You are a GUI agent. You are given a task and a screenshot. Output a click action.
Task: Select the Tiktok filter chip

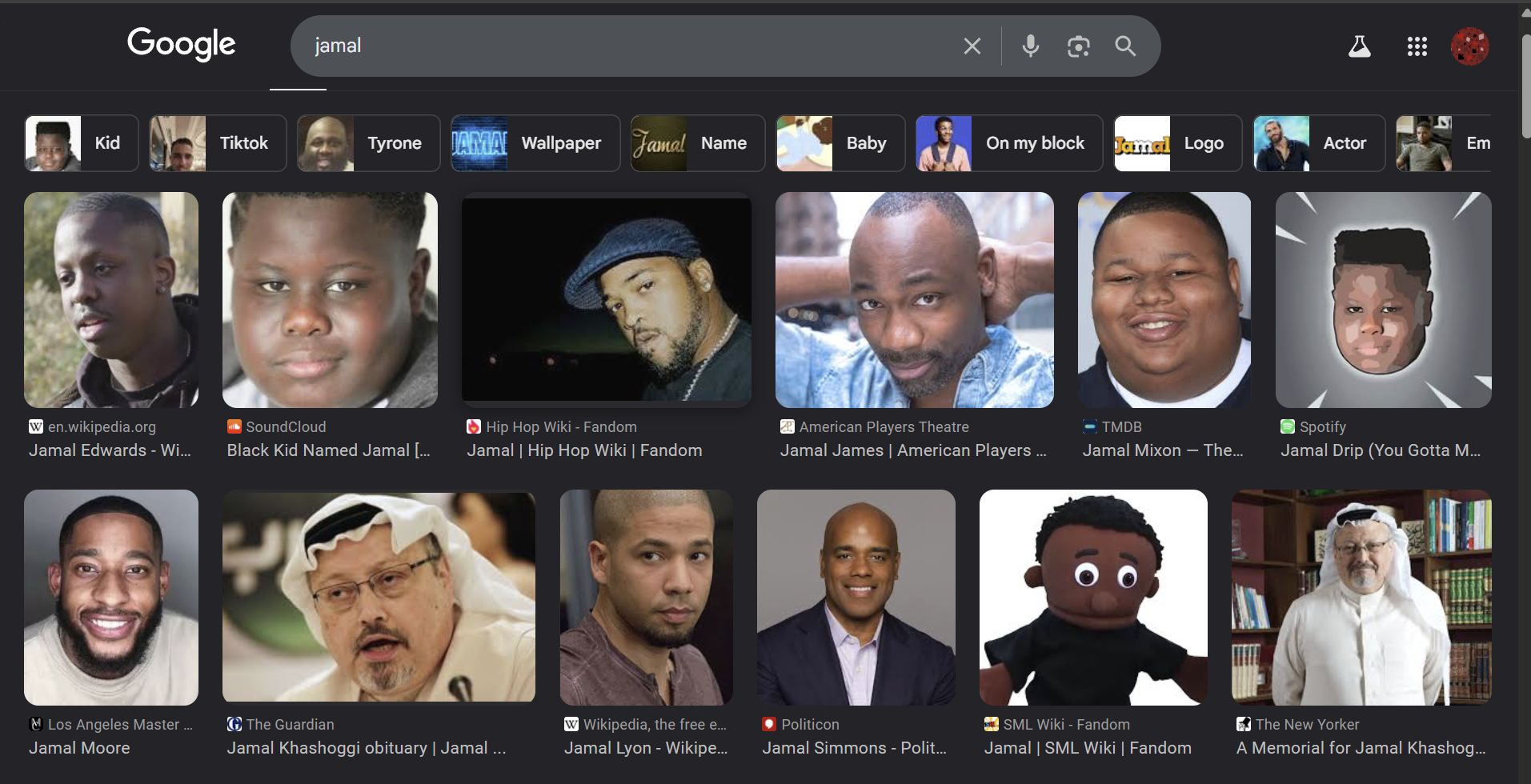tap(218, 143)
